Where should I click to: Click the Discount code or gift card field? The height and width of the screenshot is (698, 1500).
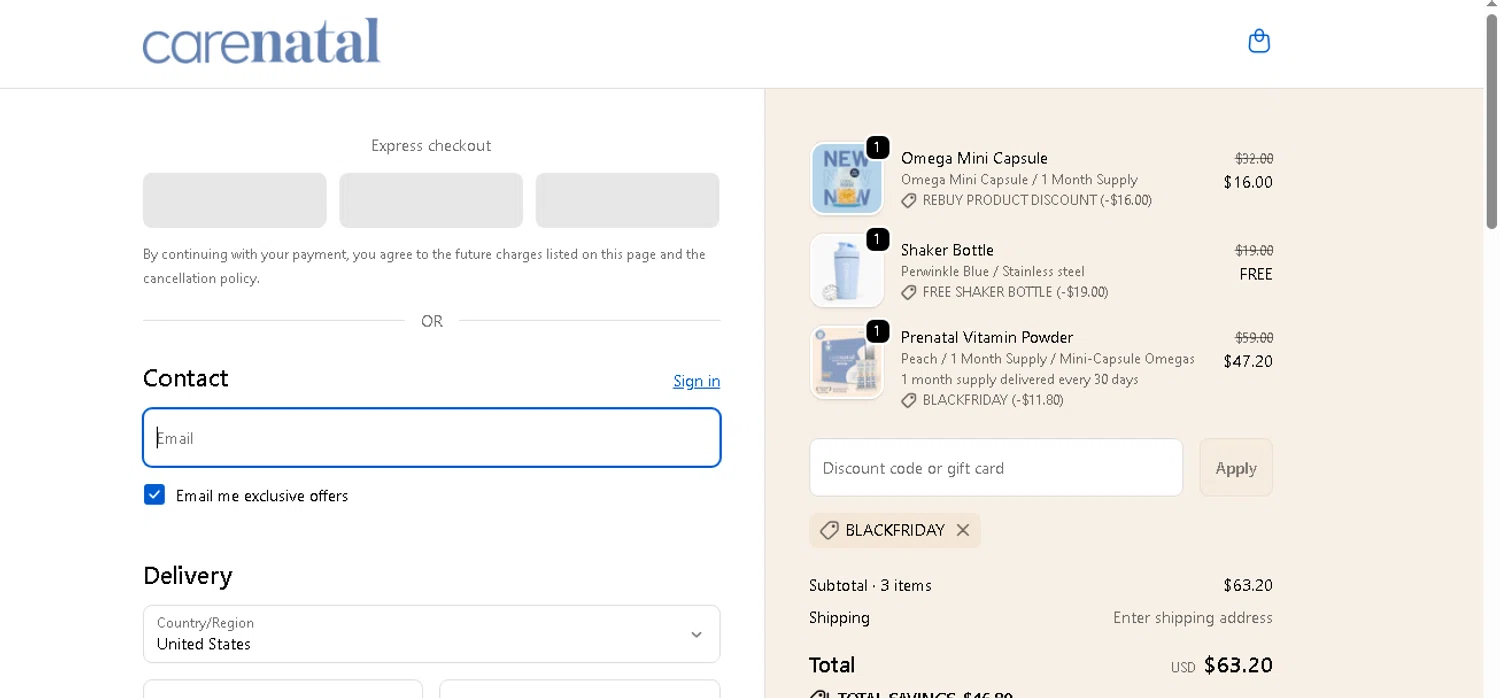[996, 468]
